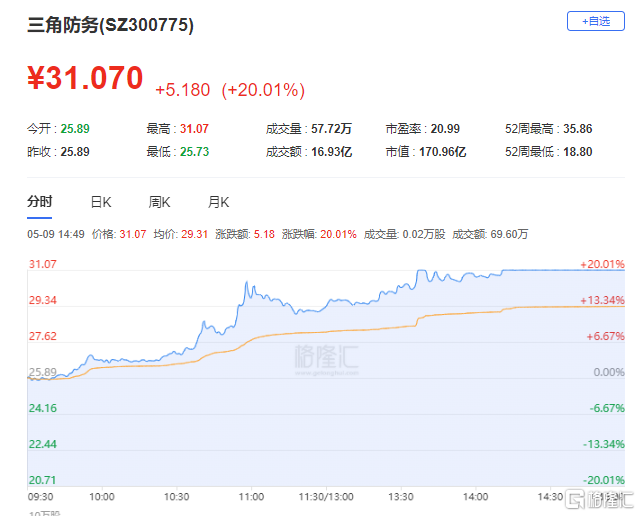Click the y-axis label 24.16

(x=42, y=408)
